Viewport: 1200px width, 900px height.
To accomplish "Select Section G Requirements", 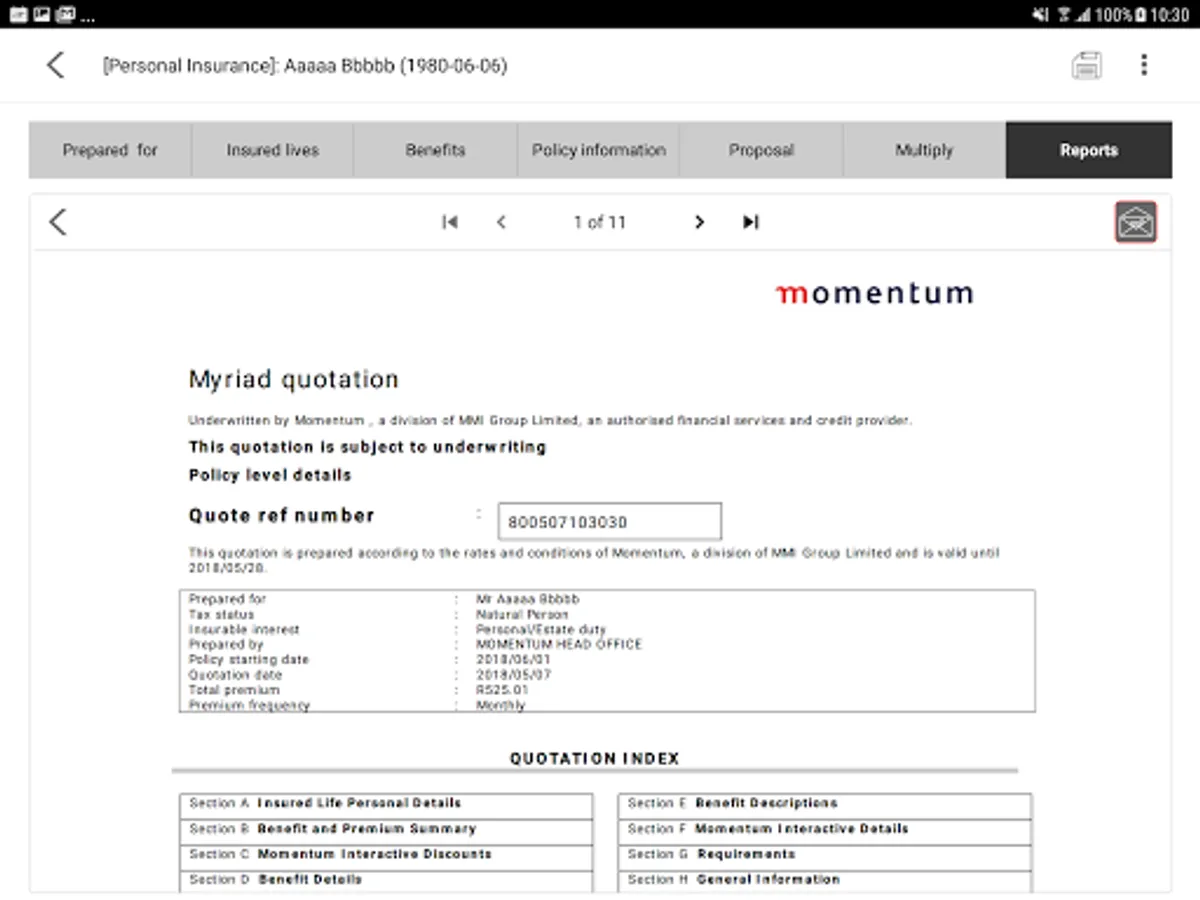I will pos(825,855).
